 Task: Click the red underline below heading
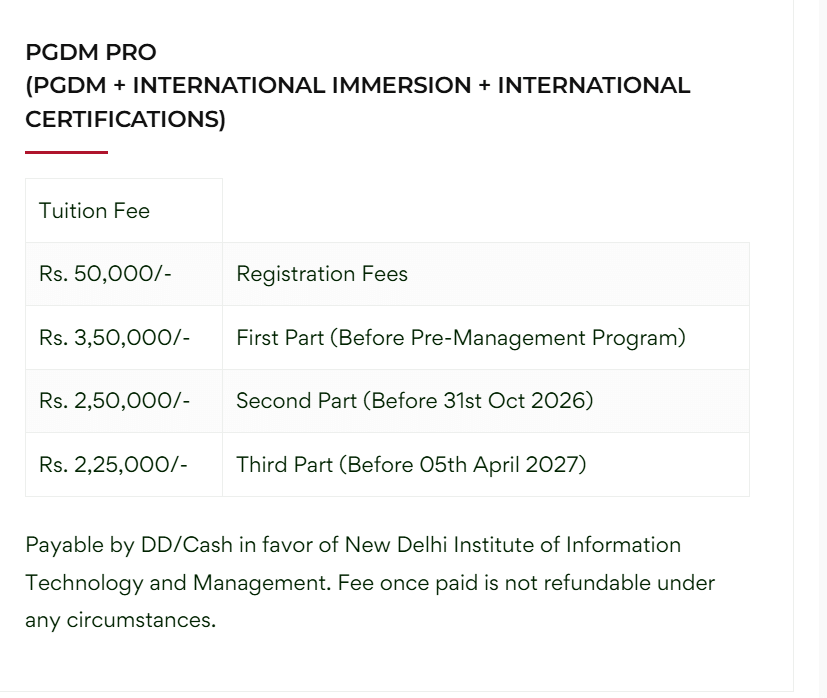click(66, 152)
